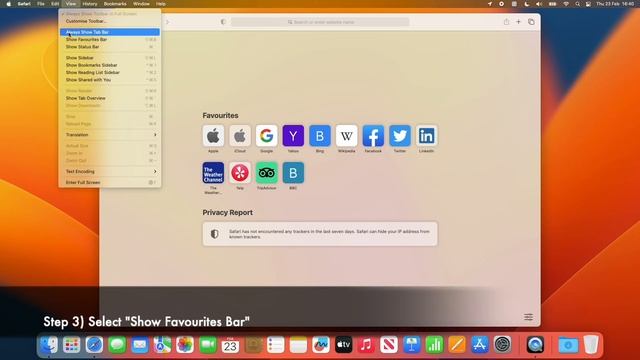Open the iCloud favourite tile
This screenshot has width=640, height=360.
pyautogui.click(x=240, y=136)
